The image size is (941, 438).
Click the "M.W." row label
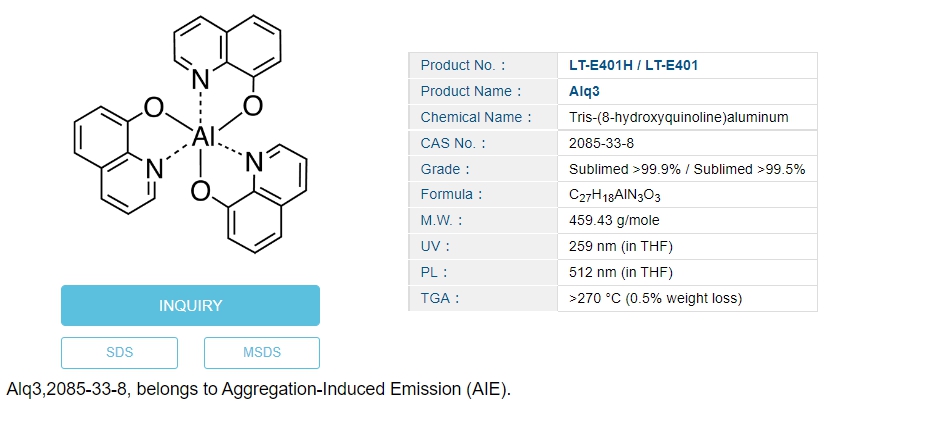[441, 221]
